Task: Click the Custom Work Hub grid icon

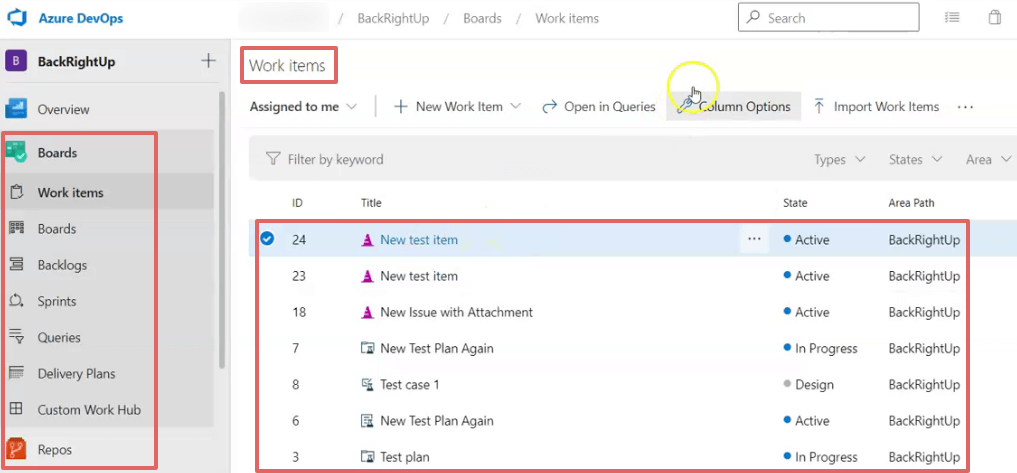Action: [17, 409]
